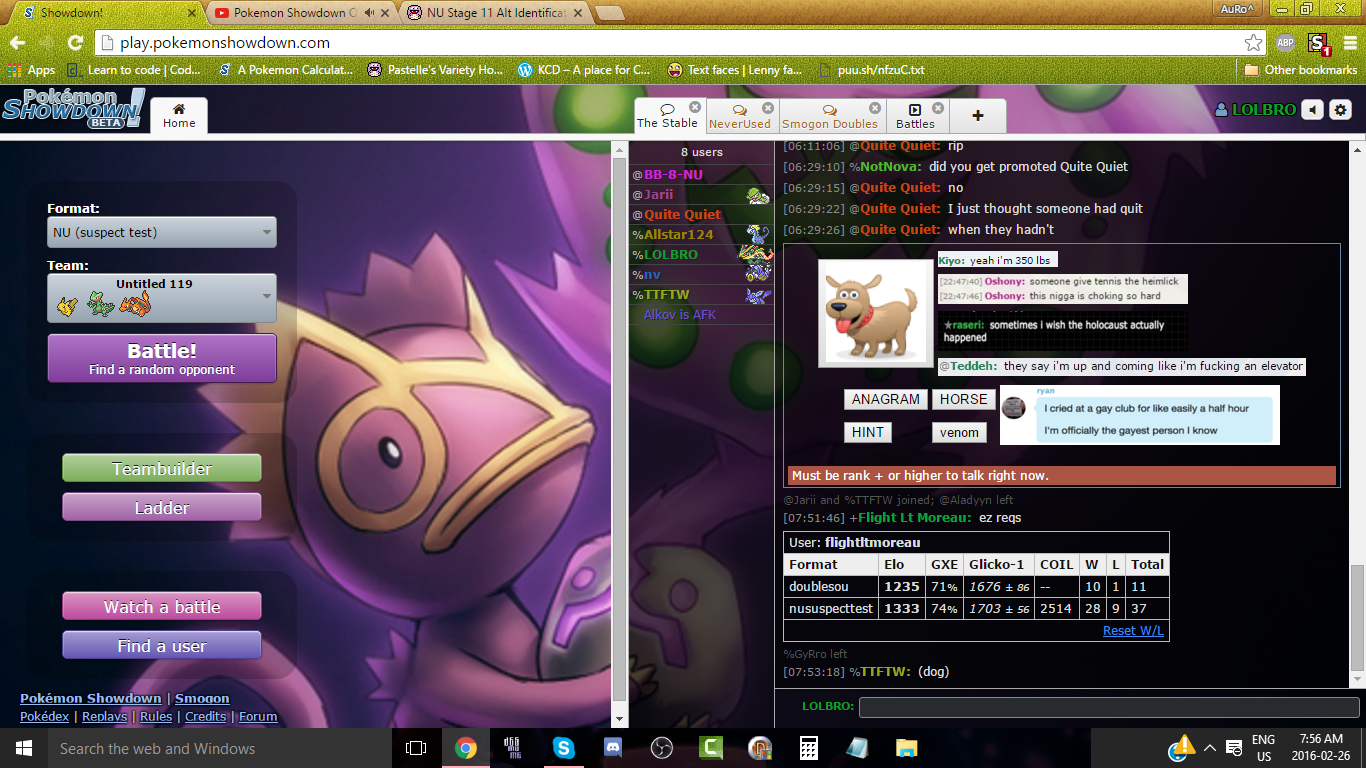Close The Stable chat room tab
The height and width of the screenshot is (768, 1366).
click(x=695, y=107)
